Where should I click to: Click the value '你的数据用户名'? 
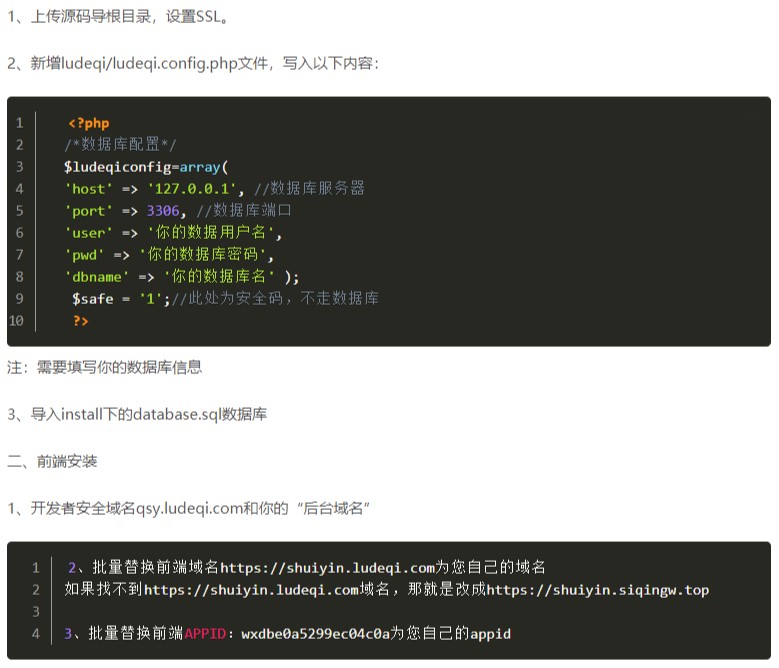[211, 232]
